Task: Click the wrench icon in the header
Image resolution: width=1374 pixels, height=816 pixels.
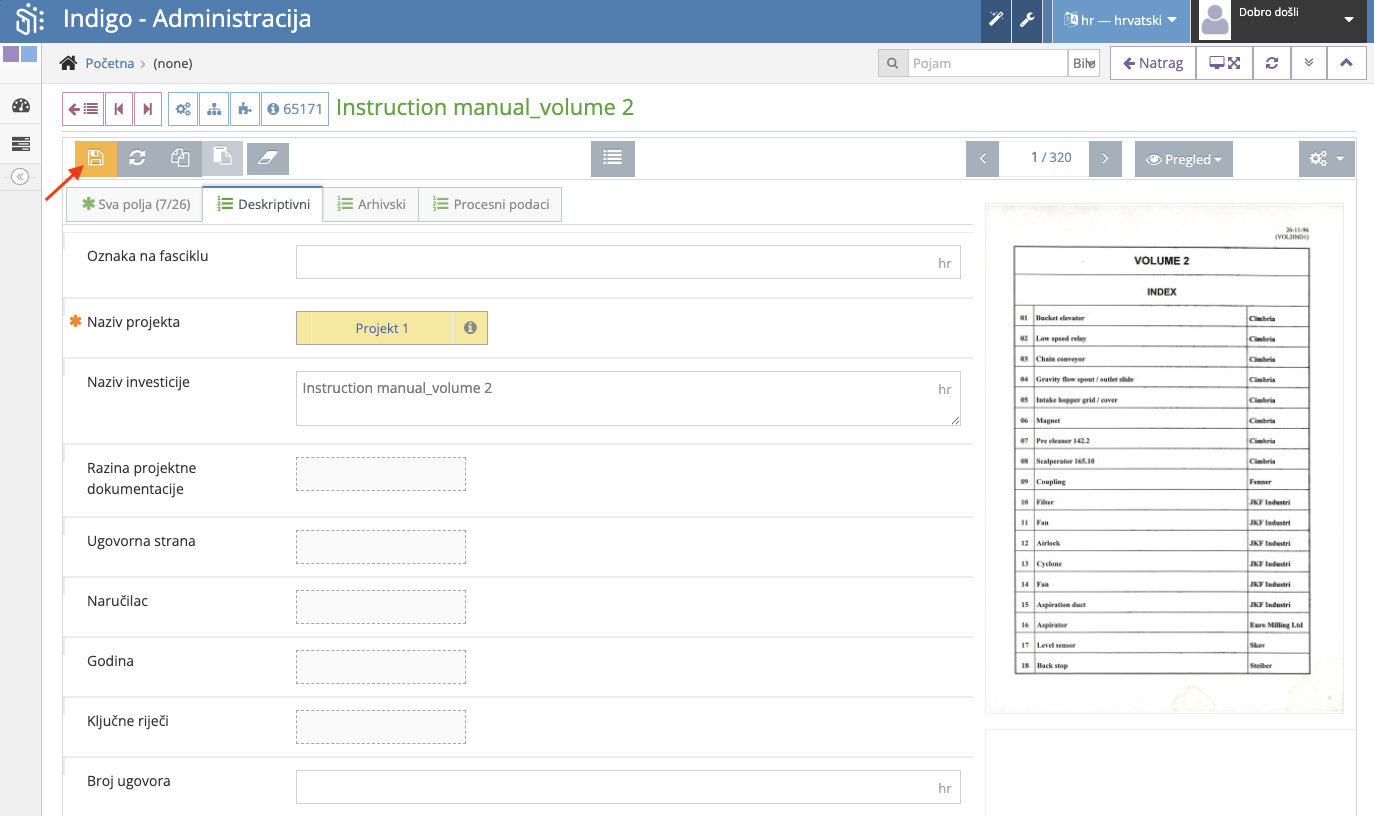Action: 1027,20
